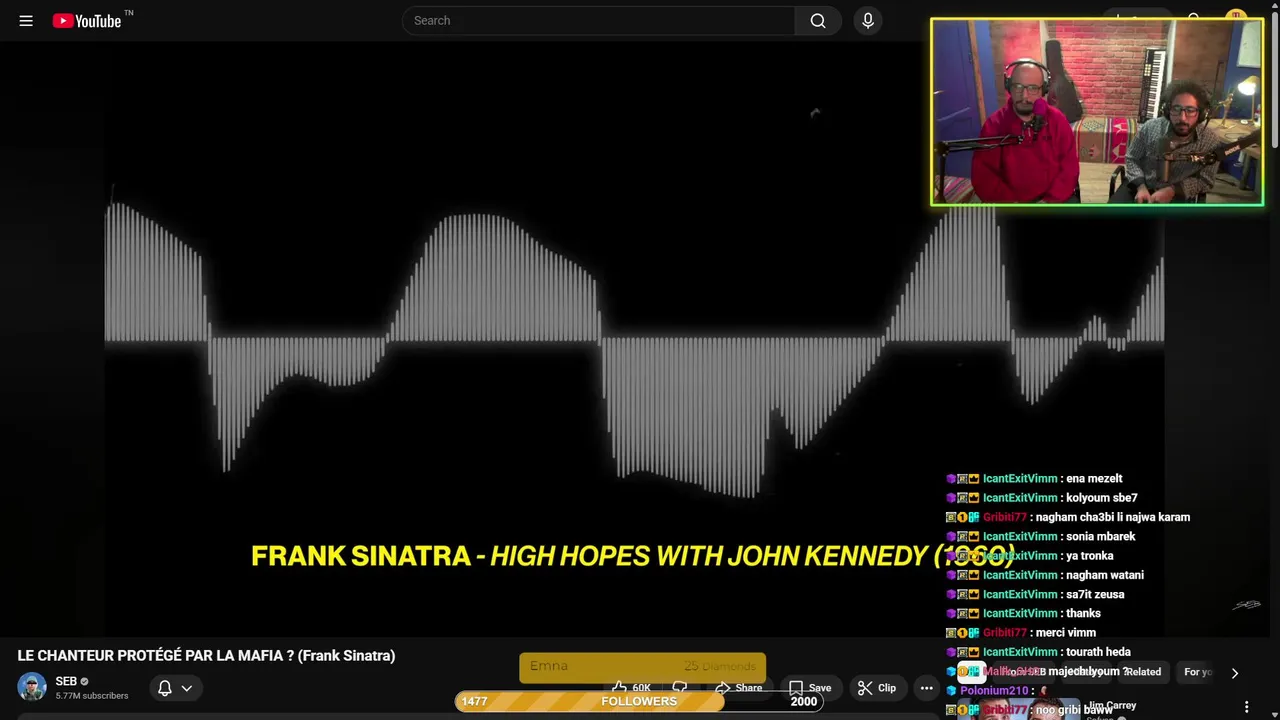Dislike the video with thumbs-down
Image resolution: width=1280 pixels, height=720 pixels.
[x=680, y=688]
